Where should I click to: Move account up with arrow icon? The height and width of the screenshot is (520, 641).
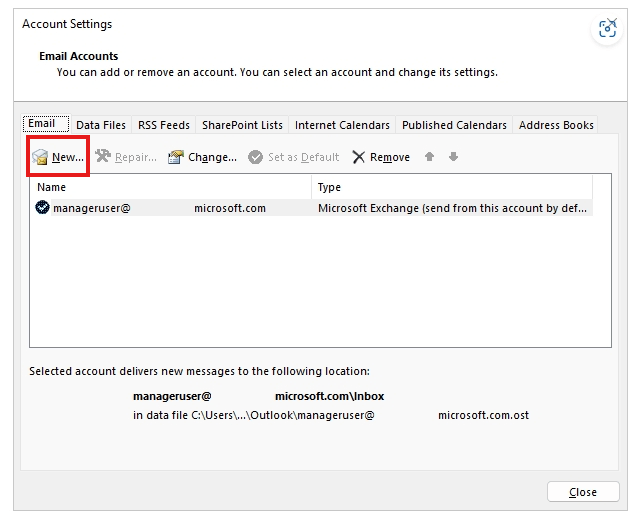point(429,157)
